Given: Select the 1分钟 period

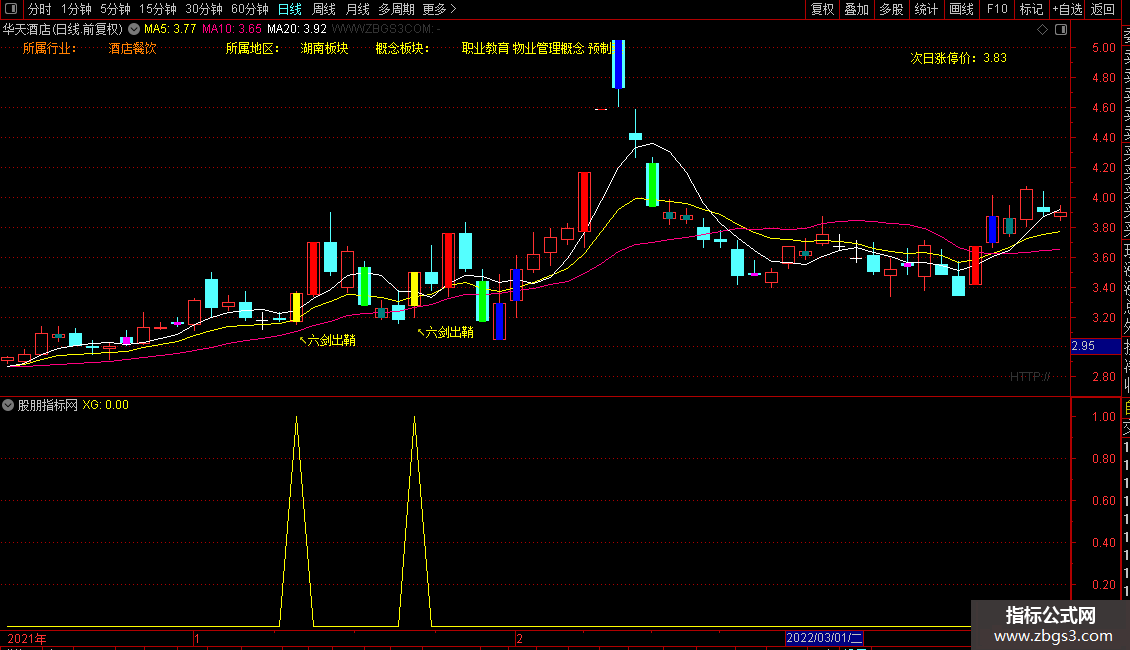Looking at the screenshot, I should (76, 9).
